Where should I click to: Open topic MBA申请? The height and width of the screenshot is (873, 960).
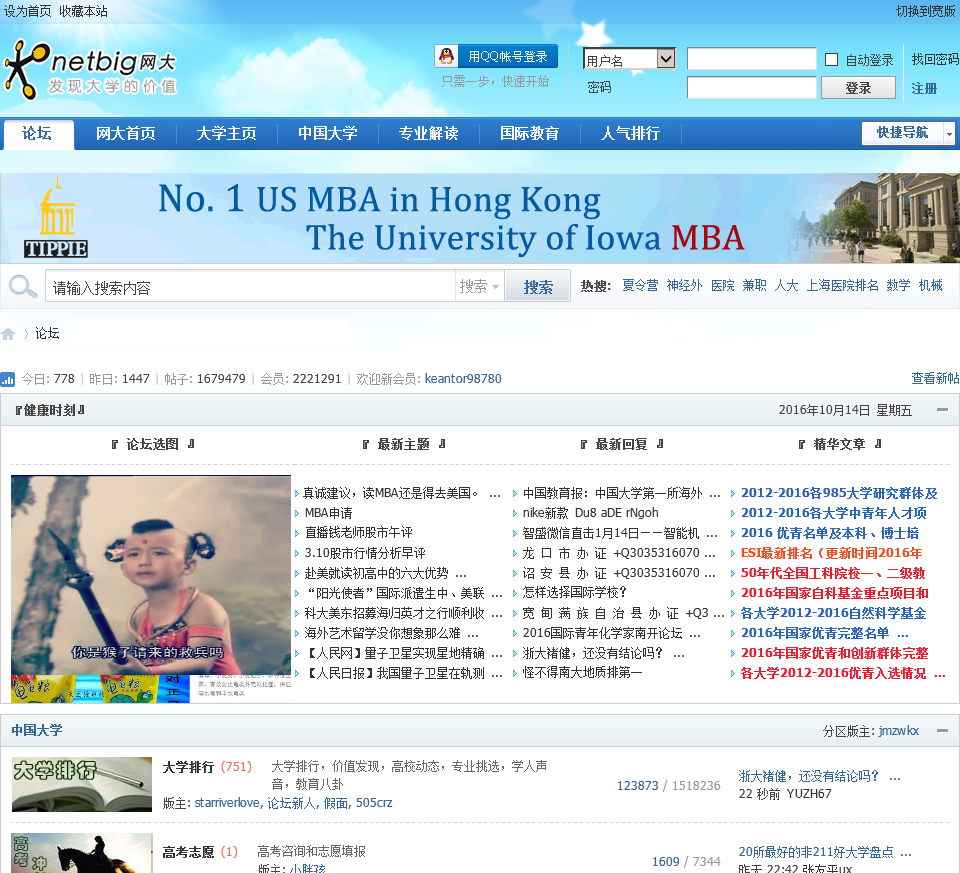click(328, 513)
